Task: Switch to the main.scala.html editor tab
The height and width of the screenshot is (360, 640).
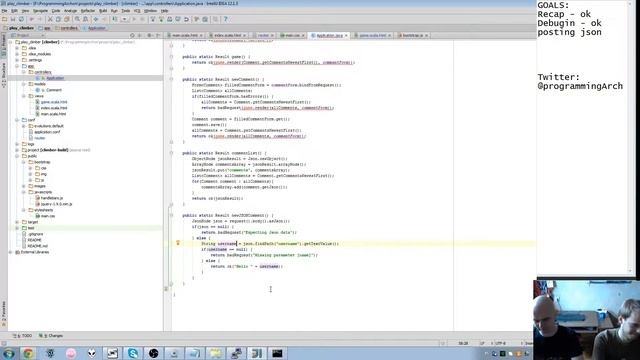Action: (185, 36)
